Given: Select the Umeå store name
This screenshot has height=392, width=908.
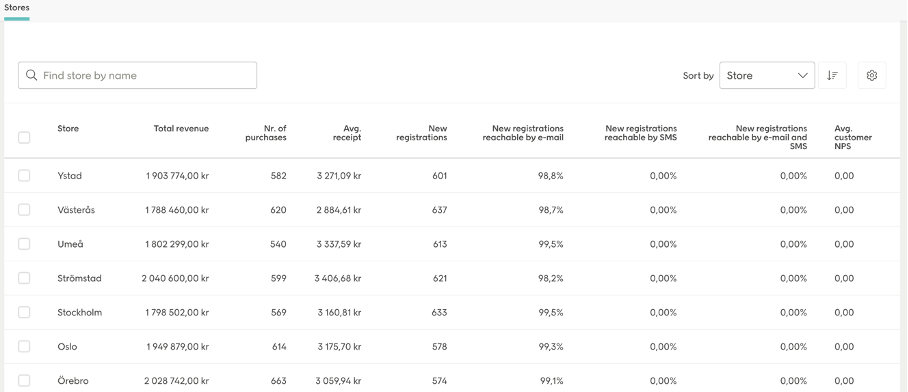Looking at the screenshot, I should coord(70,244).
